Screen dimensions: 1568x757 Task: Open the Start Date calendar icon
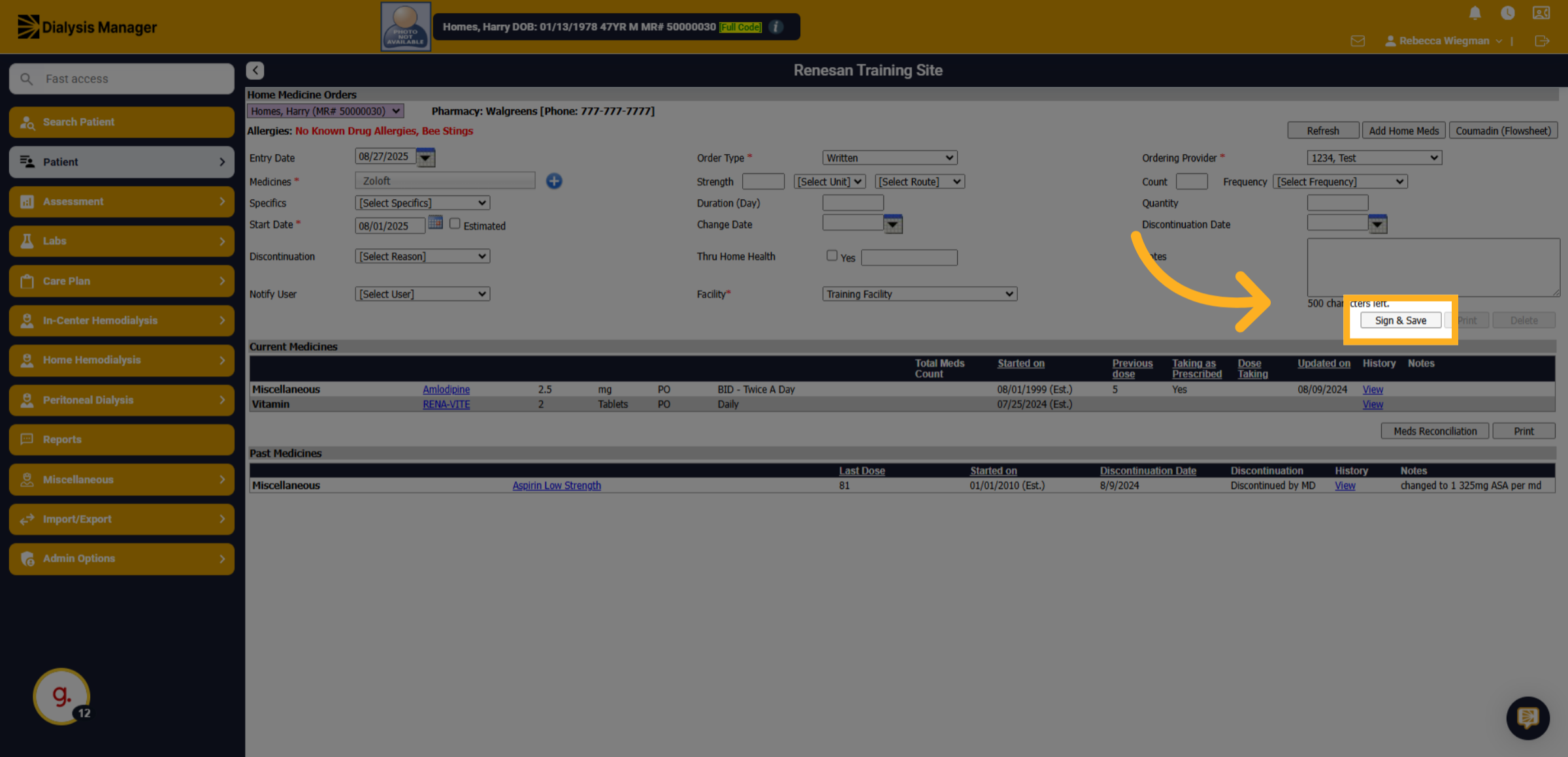[436, 223]
